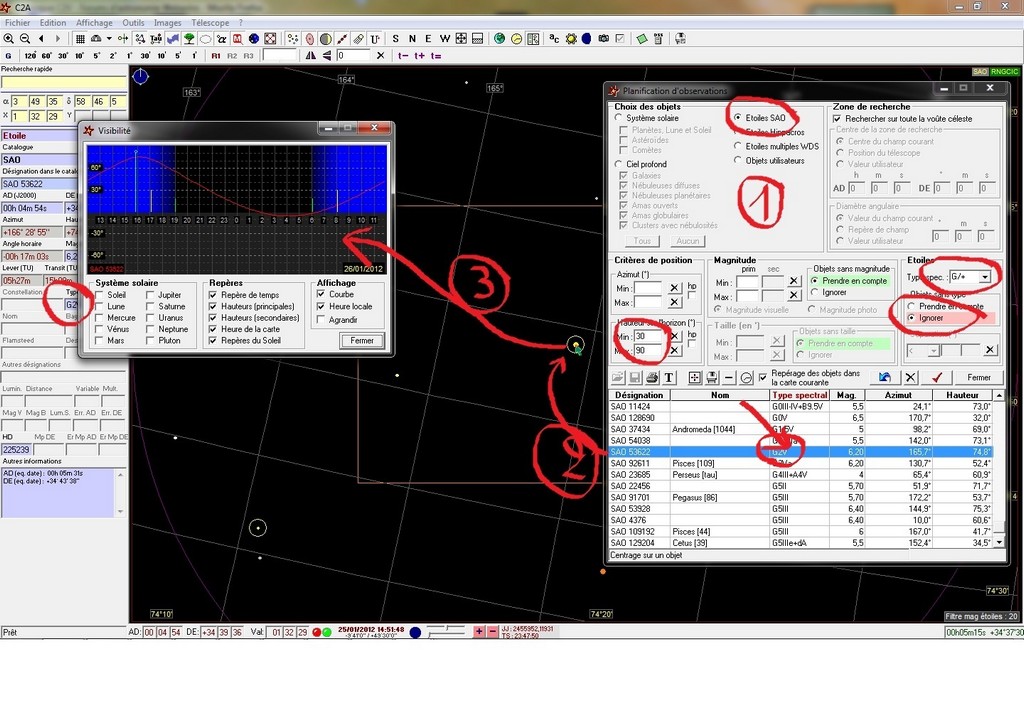Viewport: 1024px width, 728px height.
Task: Select Objets utilisateurs radio option
Action: pyautogui.click(x=737, y=161)
